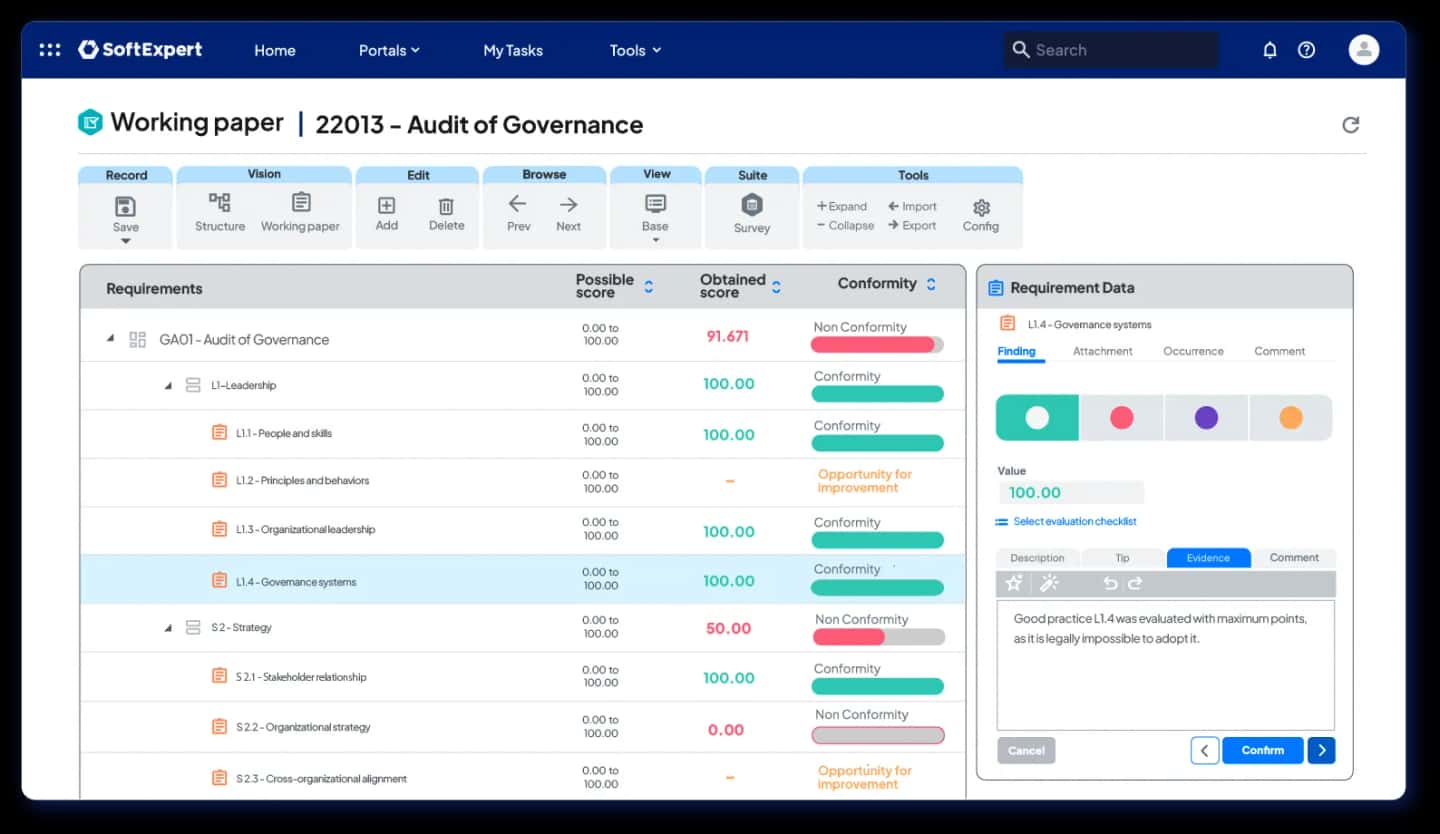Click the Cancel button

[x=1026, y=750]
